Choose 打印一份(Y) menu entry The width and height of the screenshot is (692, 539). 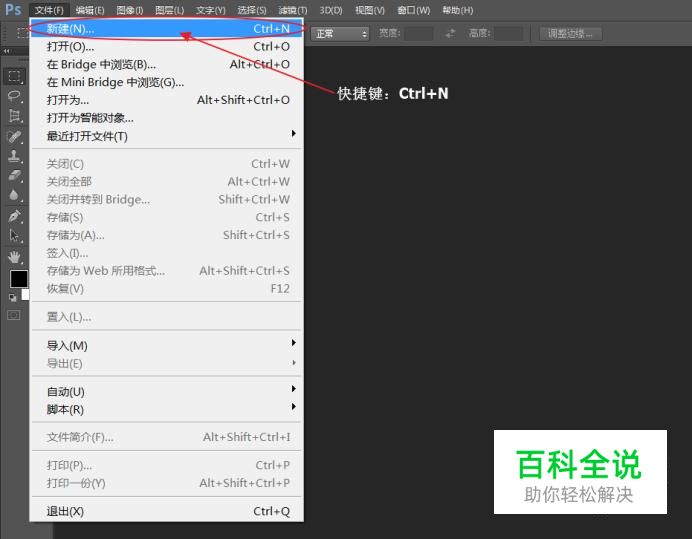coord(167,483)
